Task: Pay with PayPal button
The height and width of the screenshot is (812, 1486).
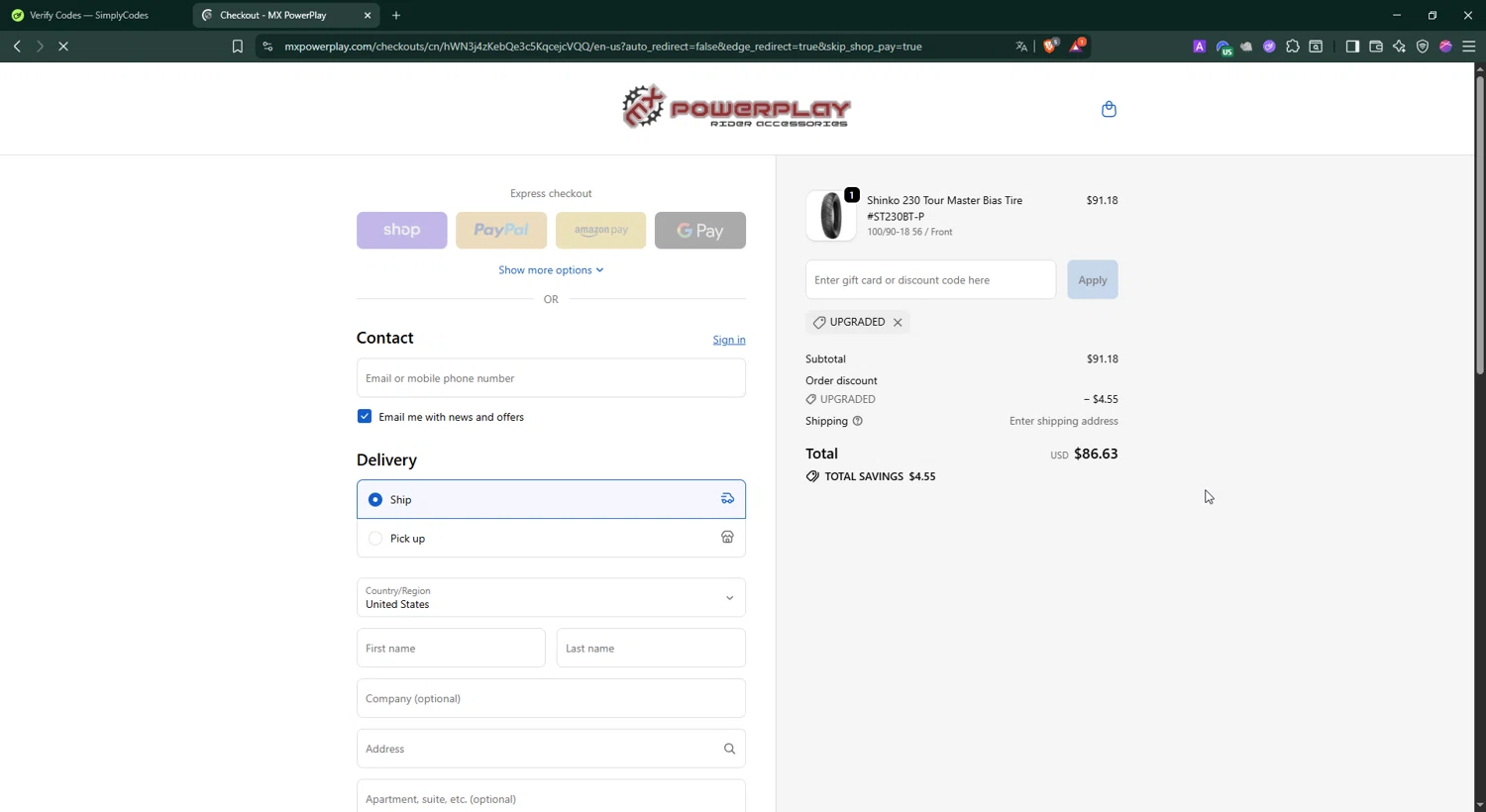Action: [x=501, y=230]
